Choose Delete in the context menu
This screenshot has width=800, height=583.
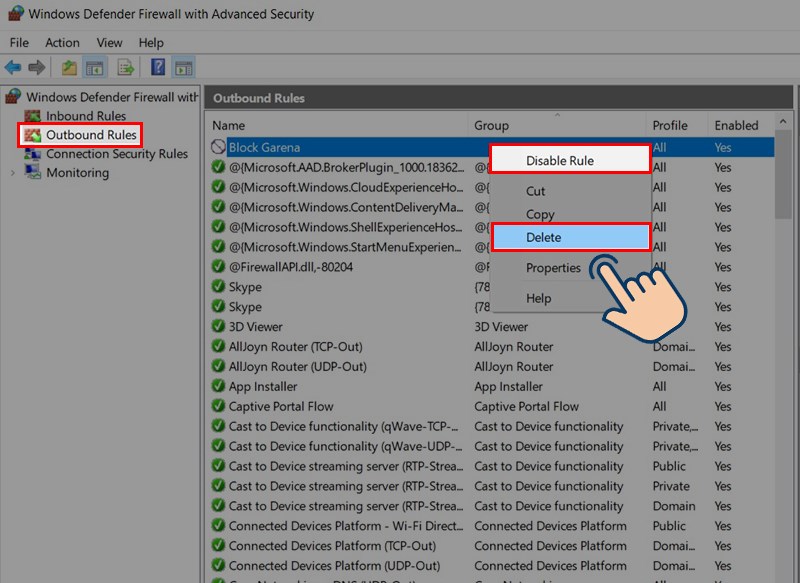click(571, 237)
